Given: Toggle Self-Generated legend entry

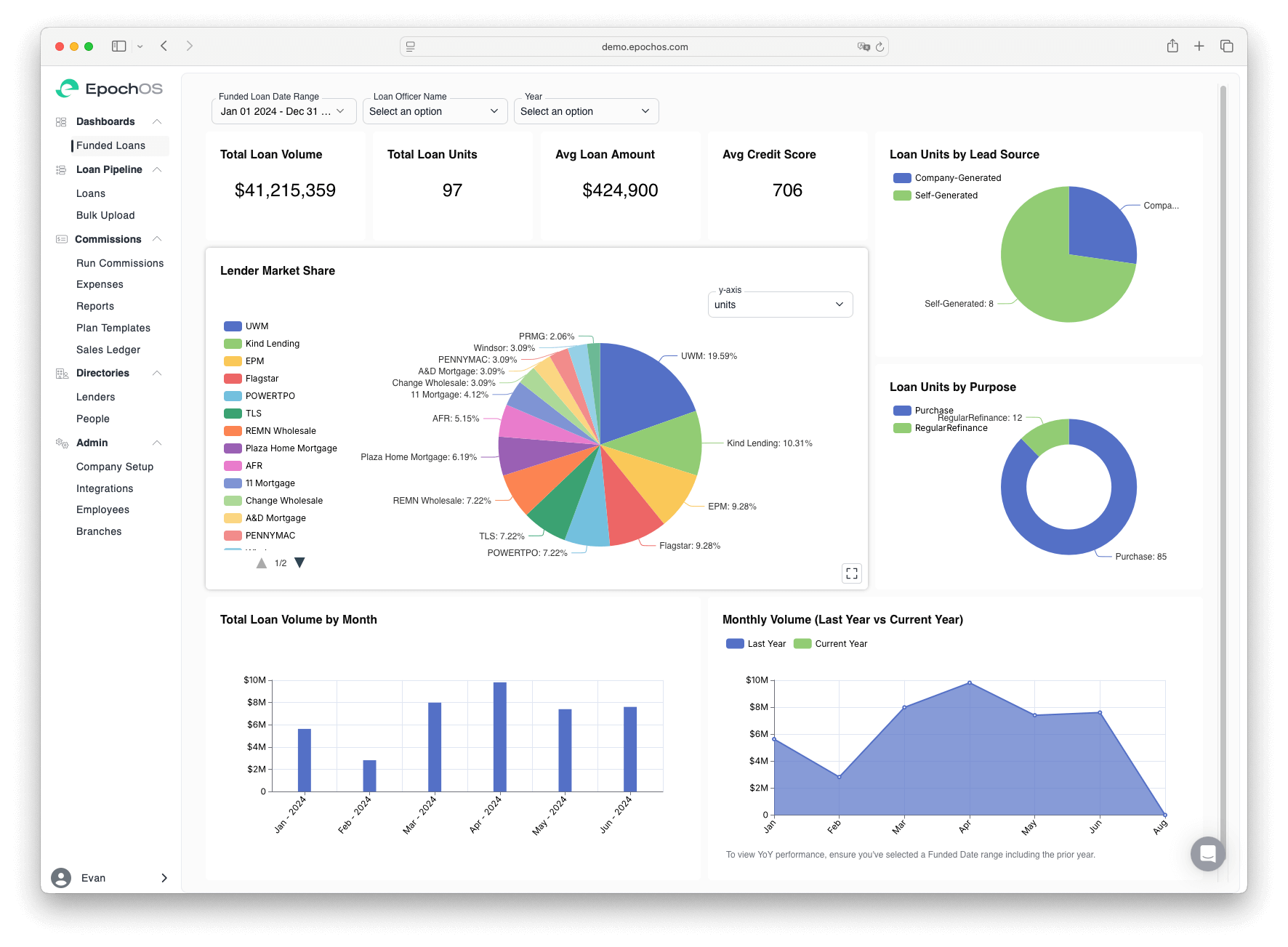Looking at the screenshot, I should [x=935, y=196].
